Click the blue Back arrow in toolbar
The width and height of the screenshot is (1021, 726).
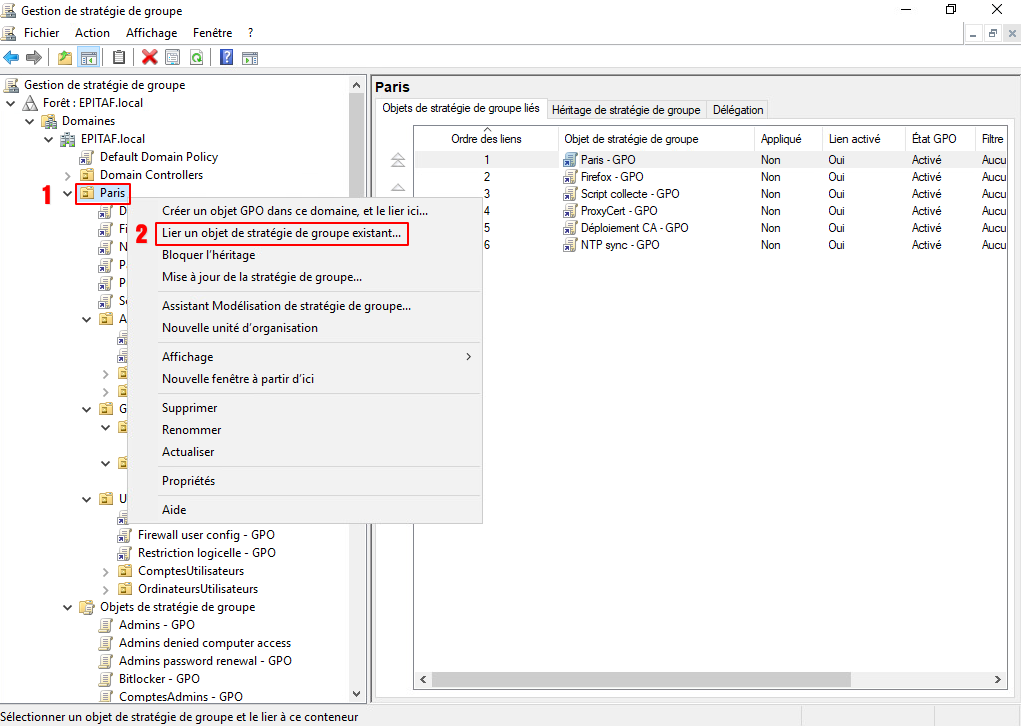coord(12,57)
